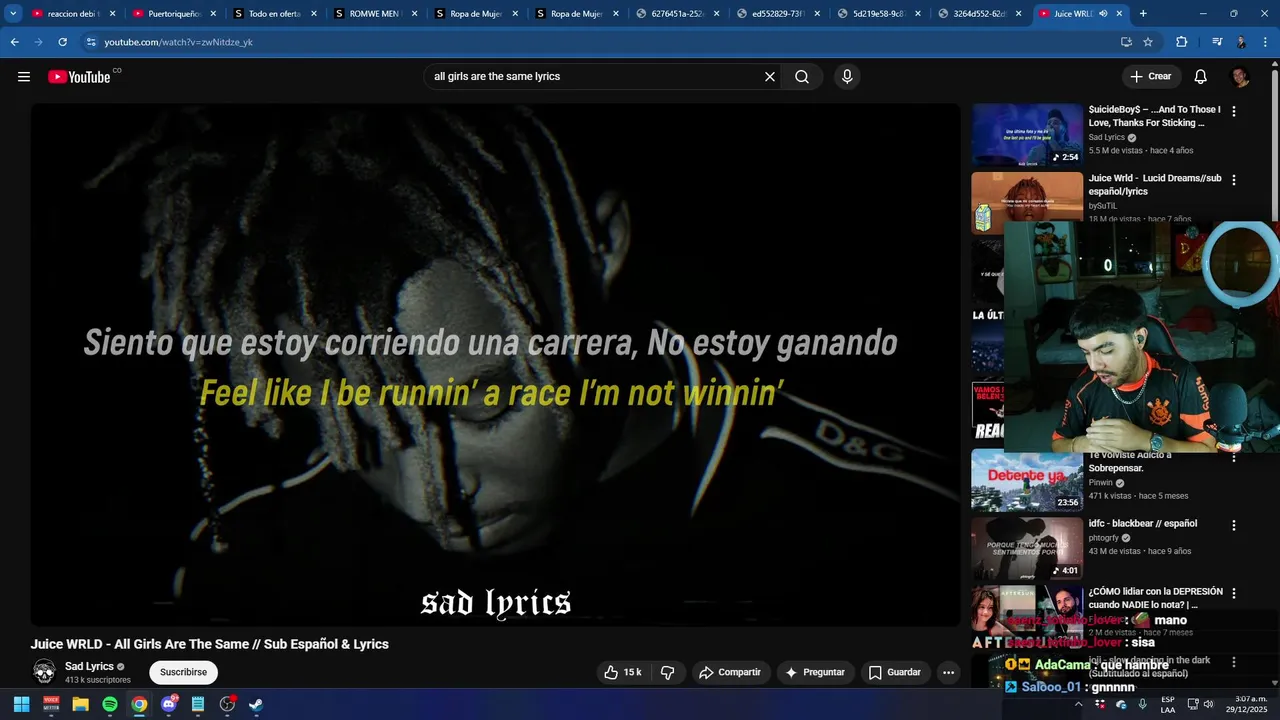Open the Sad Lyrics channel name link
Screen dimensions: 1280x720
[89, 666]
